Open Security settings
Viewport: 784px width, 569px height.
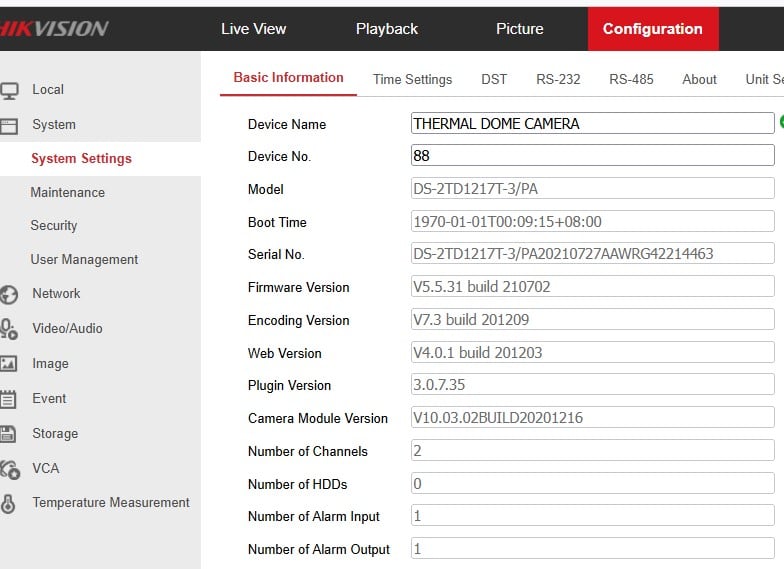coord(54,226)
